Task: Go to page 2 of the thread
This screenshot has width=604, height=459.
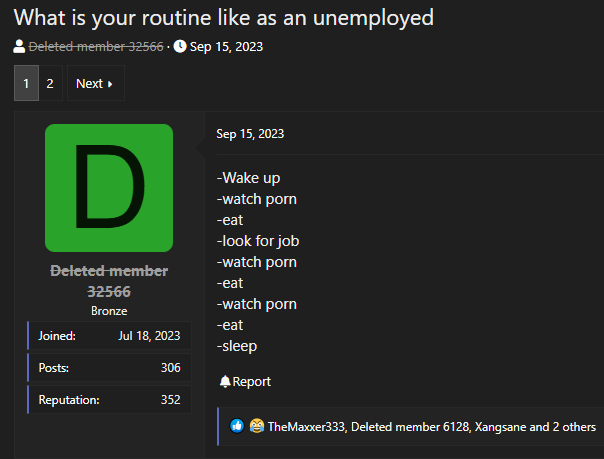Action: pyautogui.click(x=50, y=83)
